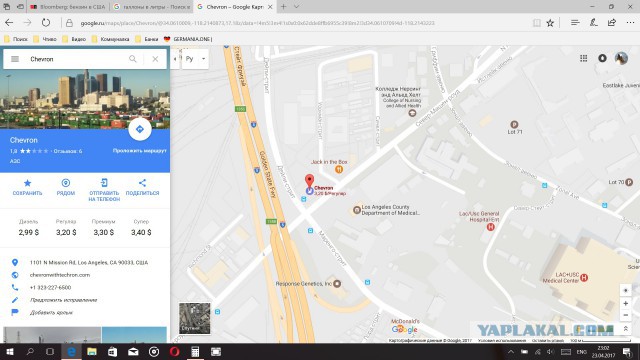Click College of Nursing and Allied Health marker
Screen dimensions: 640x360
412,113
